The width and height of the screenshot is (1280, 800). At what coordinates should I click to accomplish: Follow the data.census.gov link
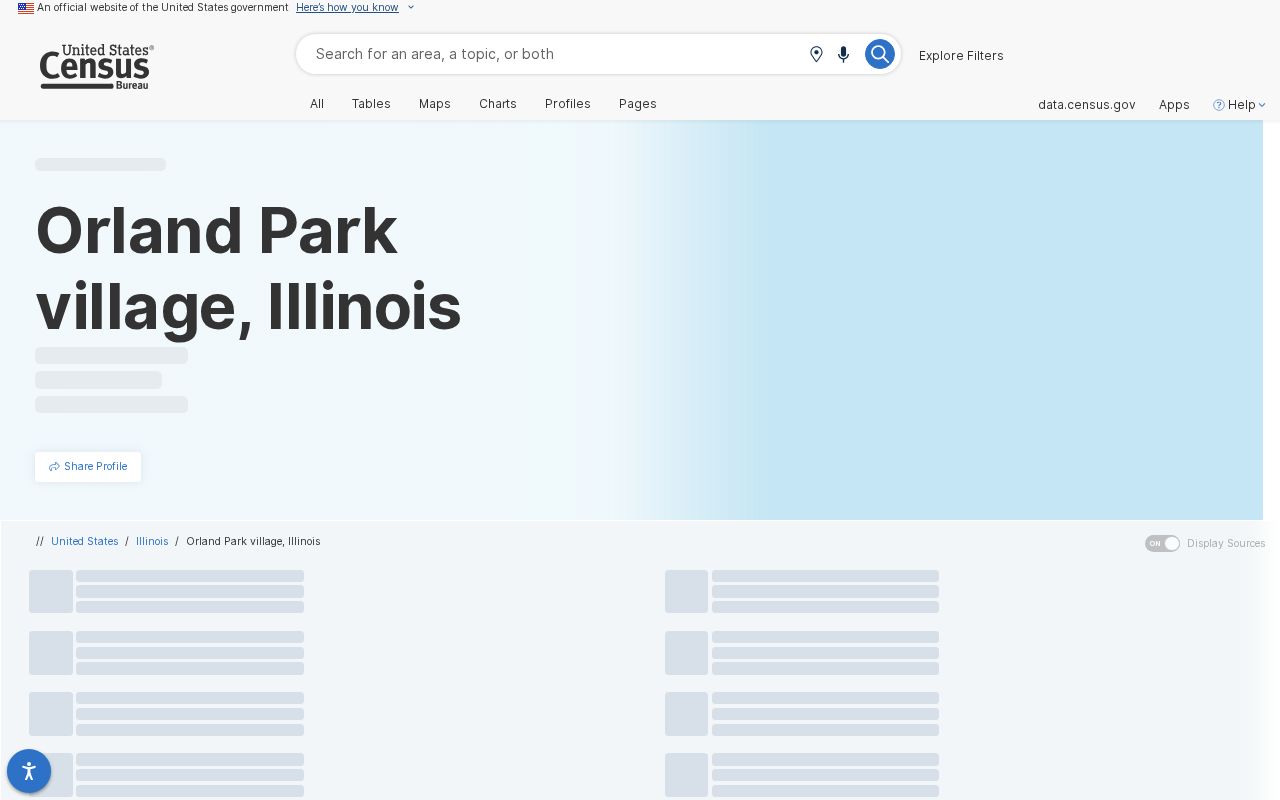click(1087, 105)
